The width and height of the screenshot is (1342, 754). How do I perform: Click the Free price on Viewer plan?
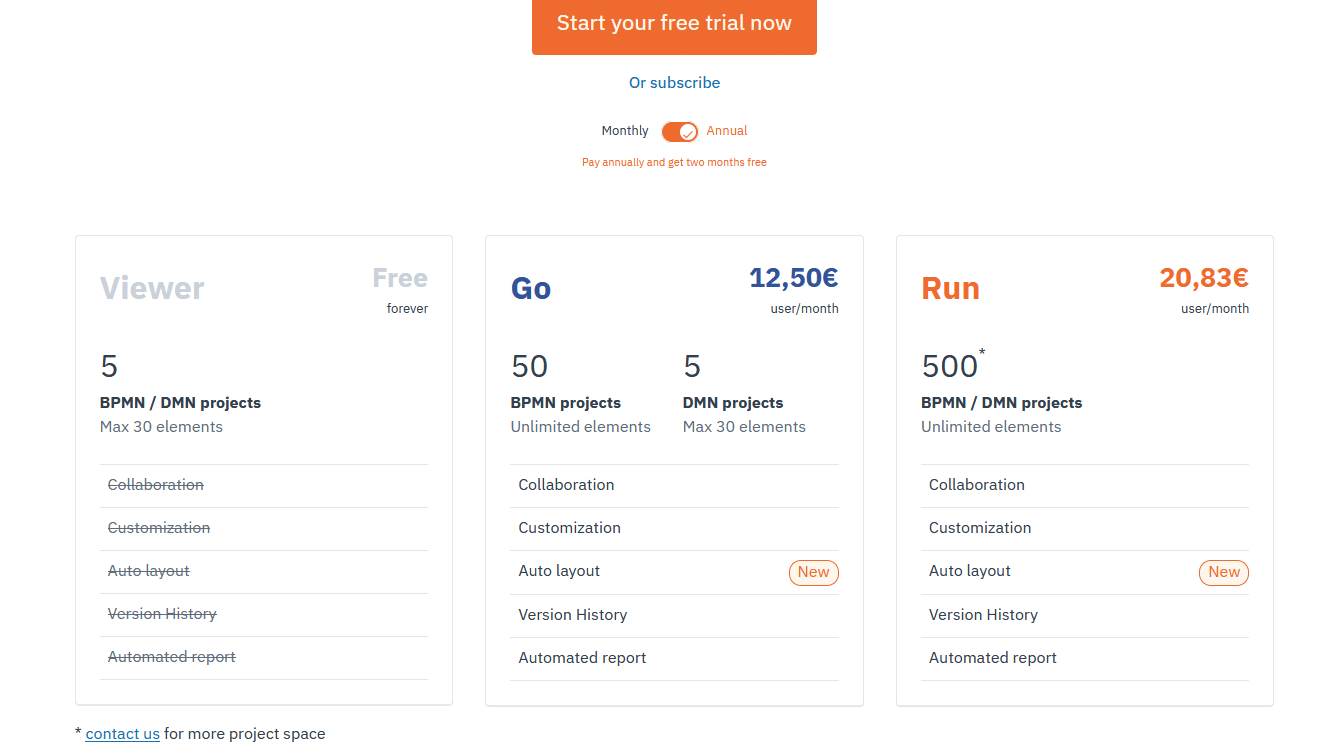pos(400,277)
